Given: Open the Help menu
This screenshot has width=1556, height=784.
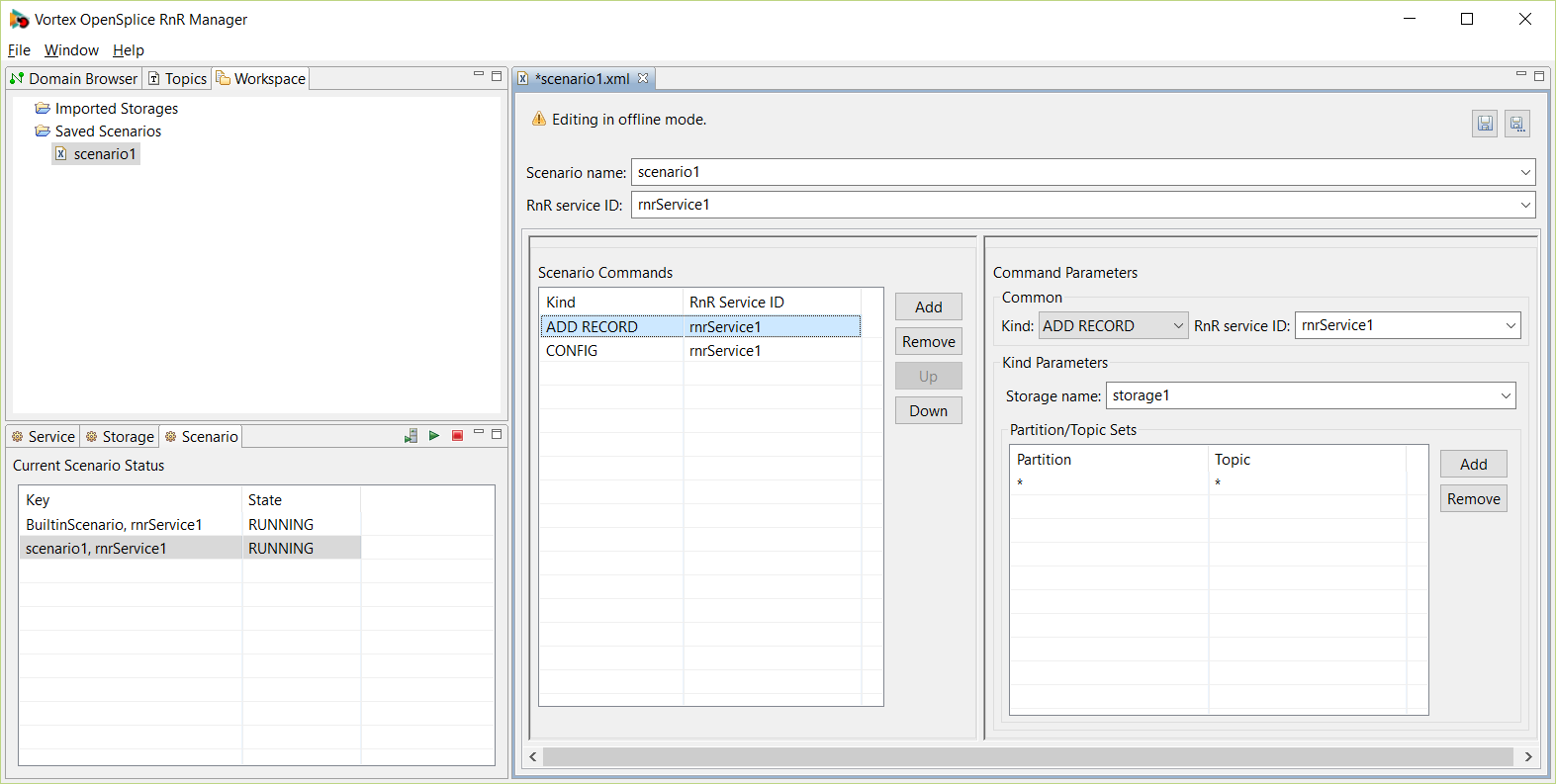Looking at the screenshot, I should [x=129, y=49].
